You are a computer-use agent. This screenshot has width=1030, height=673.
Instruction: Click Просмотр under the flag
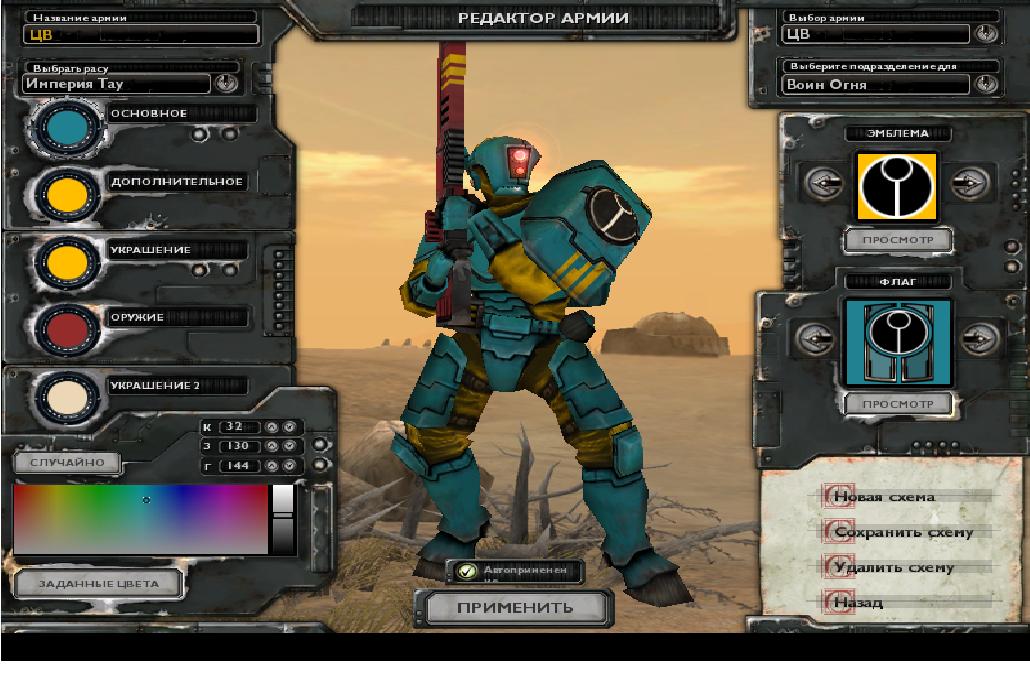[x=898, y=404]
